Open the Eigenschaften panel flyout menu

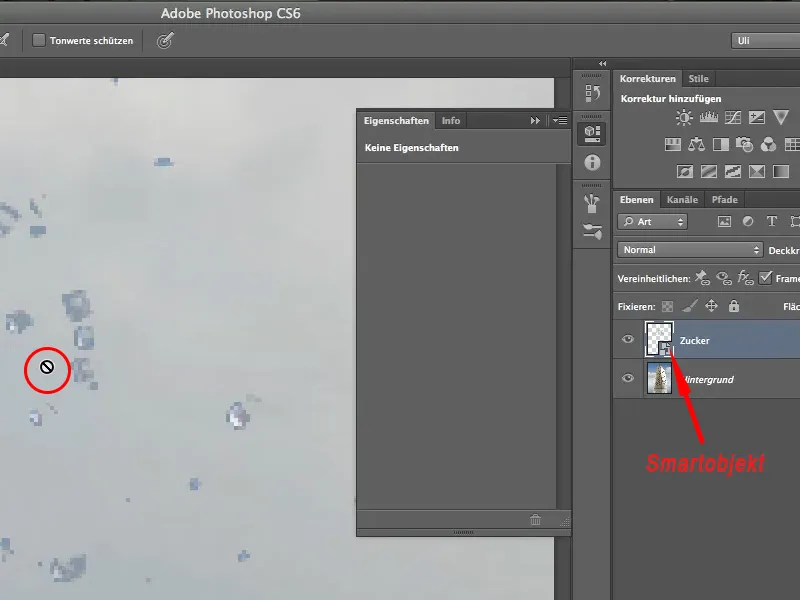[x=560, y=120]
